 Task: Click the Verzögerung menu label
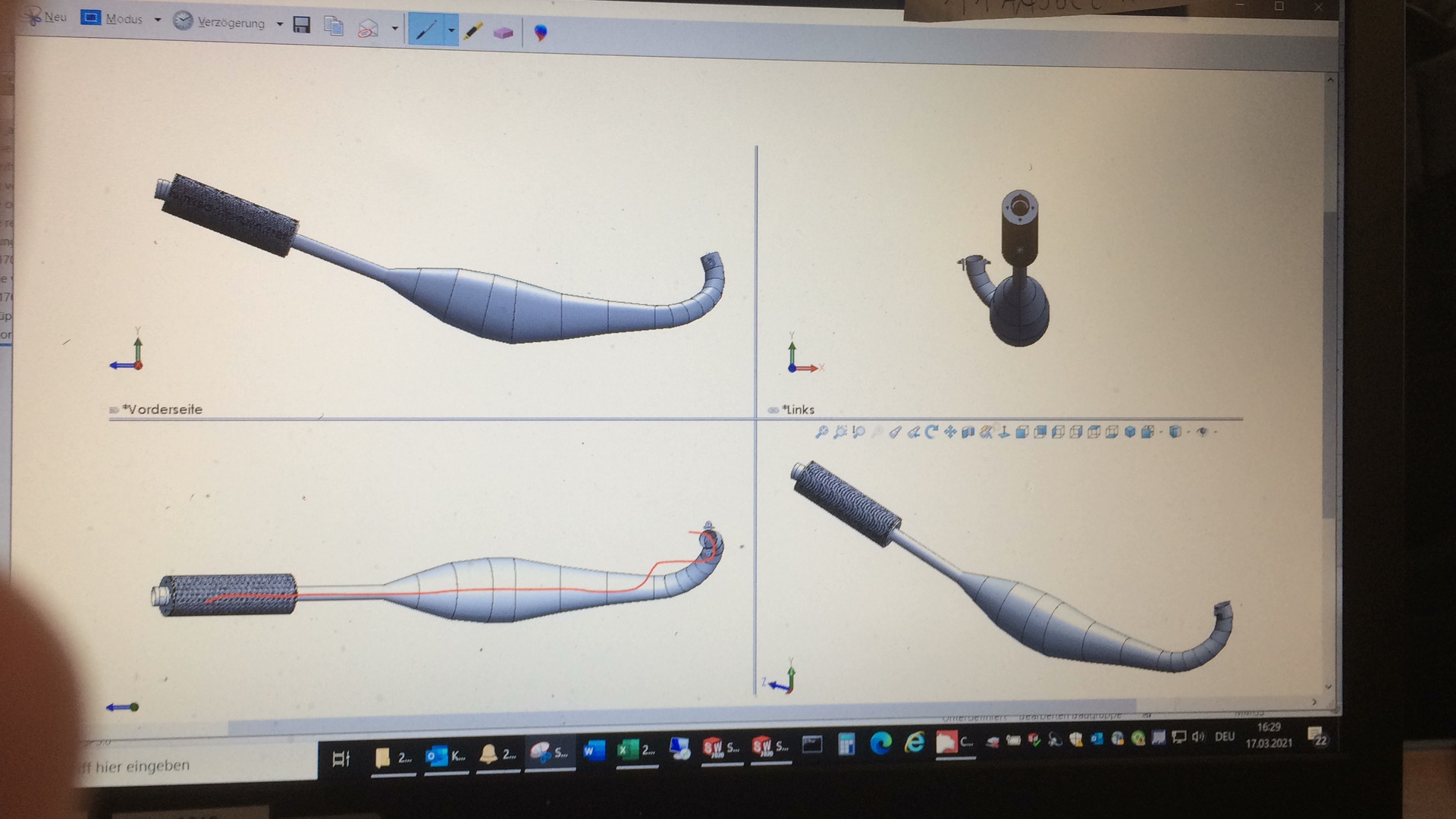(231, 23)
